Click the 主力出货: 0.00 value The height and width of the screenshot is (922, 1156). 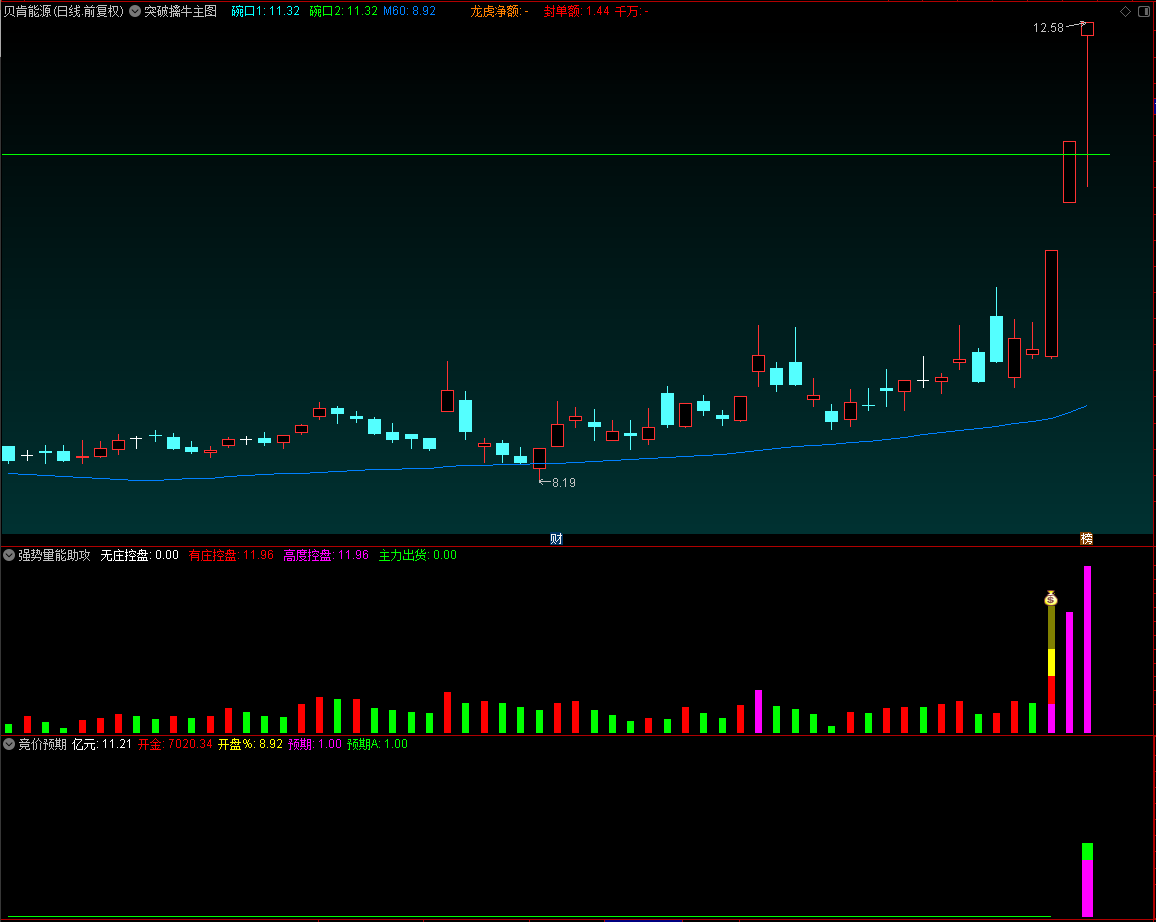pos(417,555)
